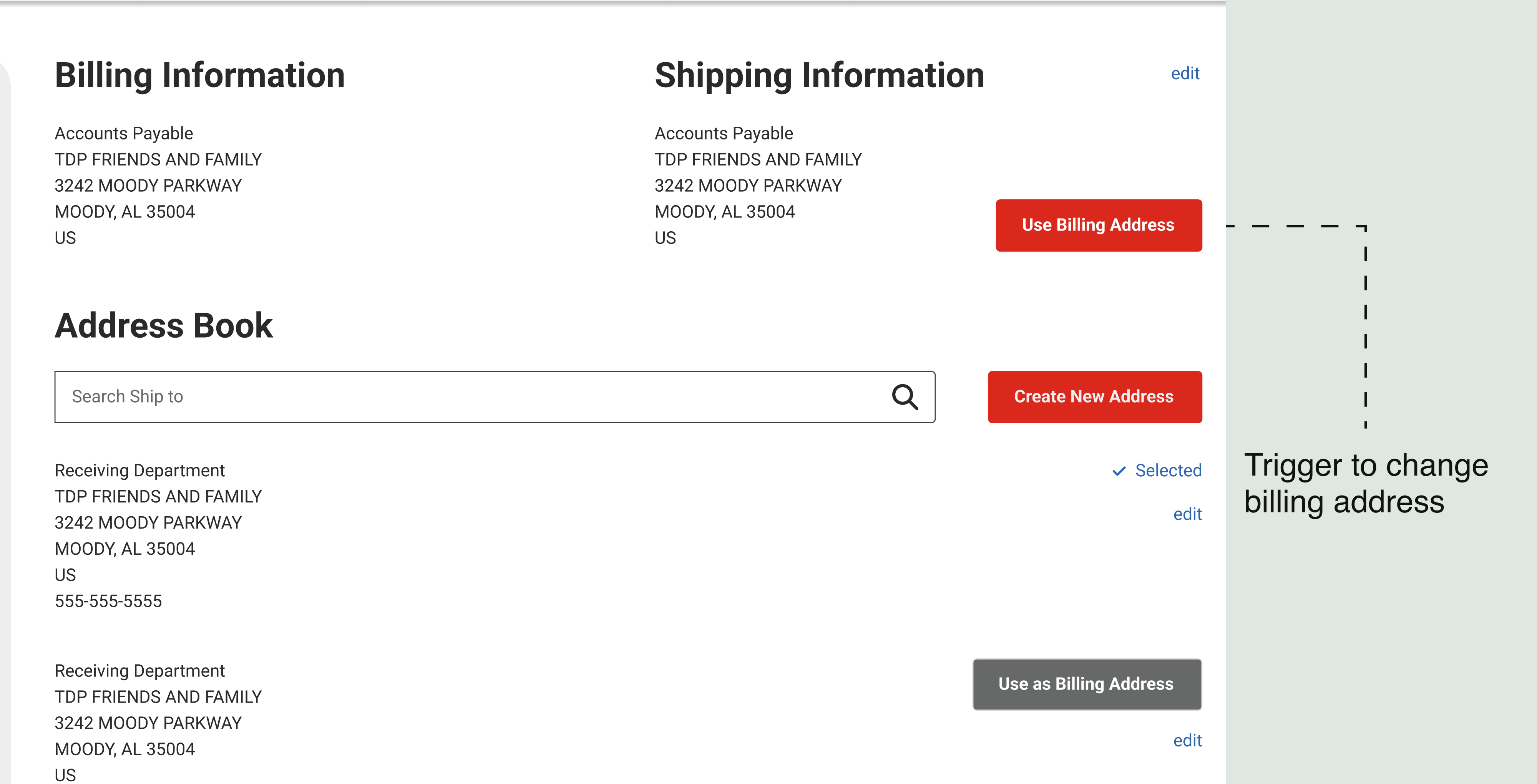This screenshot has width=1537, height=784.
Task: Click Accounts Payable under Billing Information
Action: click(123, 133)
